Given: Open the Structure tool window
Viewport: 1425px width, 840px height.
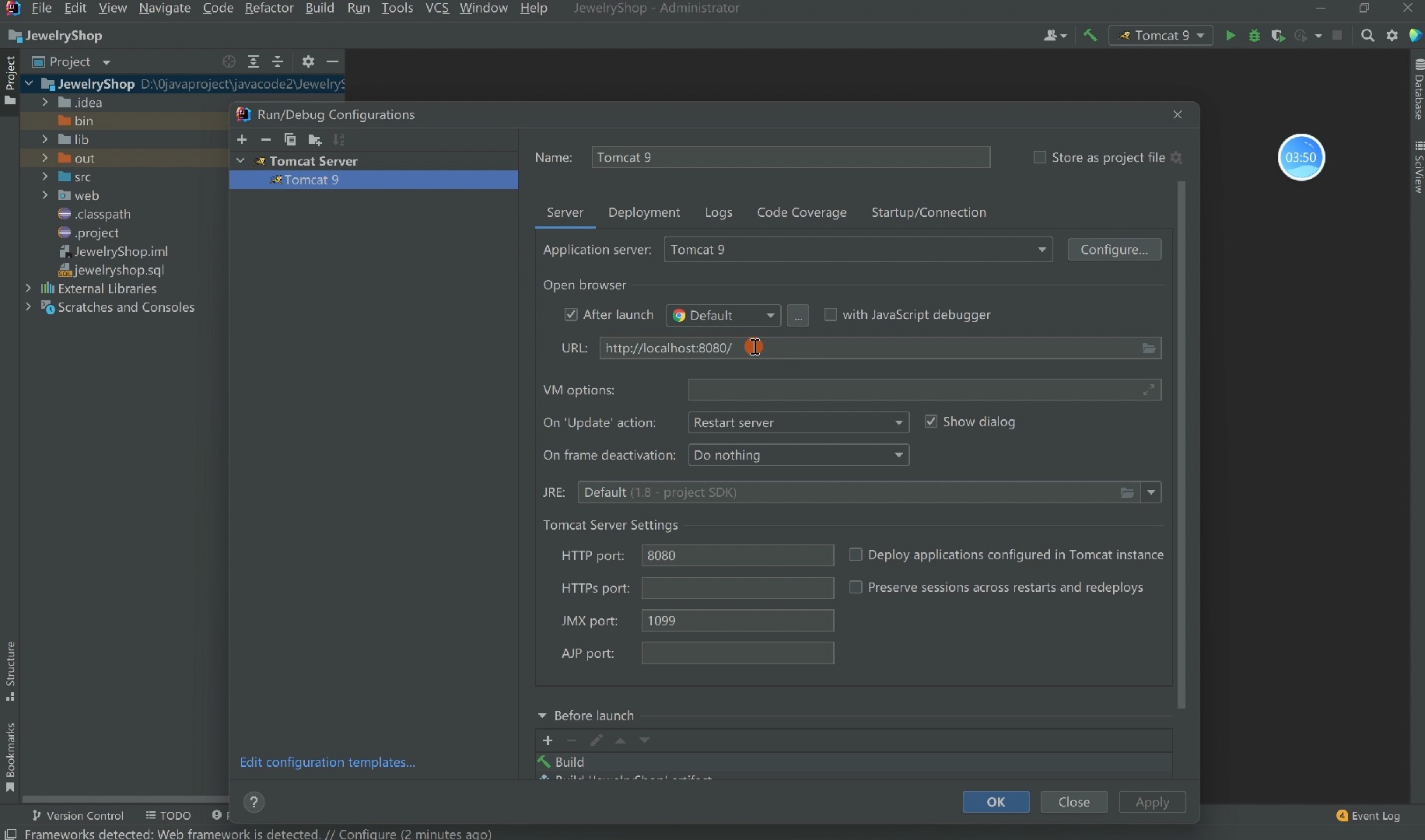Looking at the screenshot, I should point(9,671).
